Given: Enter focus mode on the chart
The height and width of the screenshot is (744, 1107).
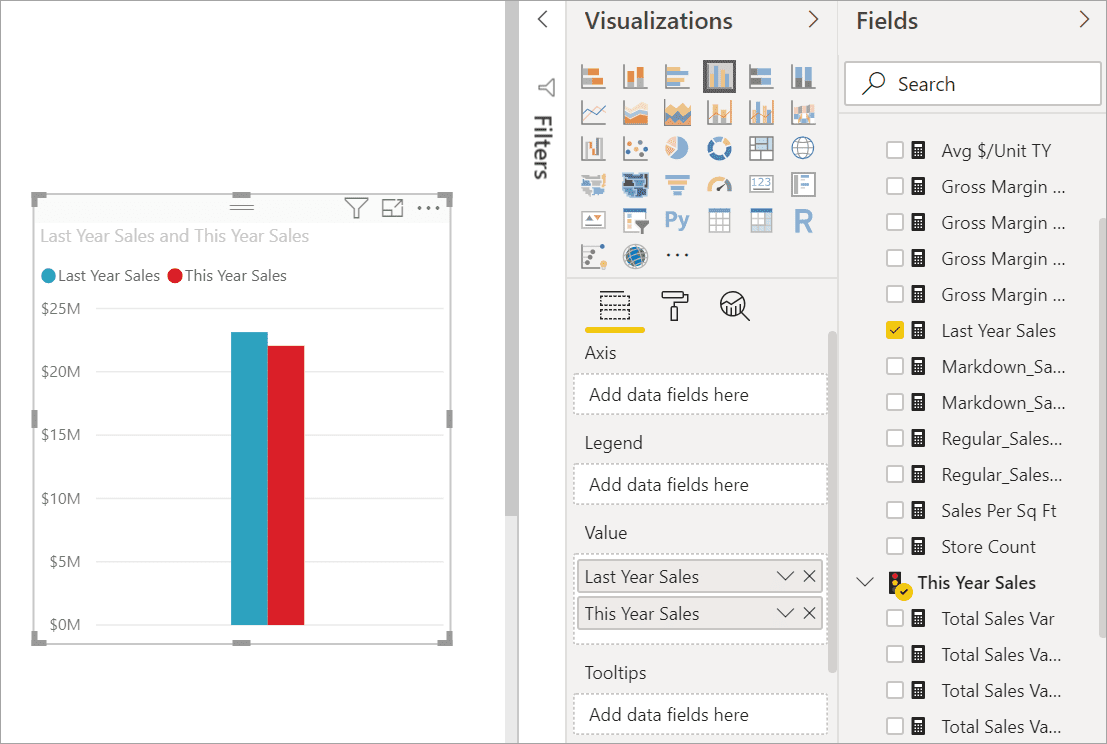Looking at the screenshot, I should point(392,207).
